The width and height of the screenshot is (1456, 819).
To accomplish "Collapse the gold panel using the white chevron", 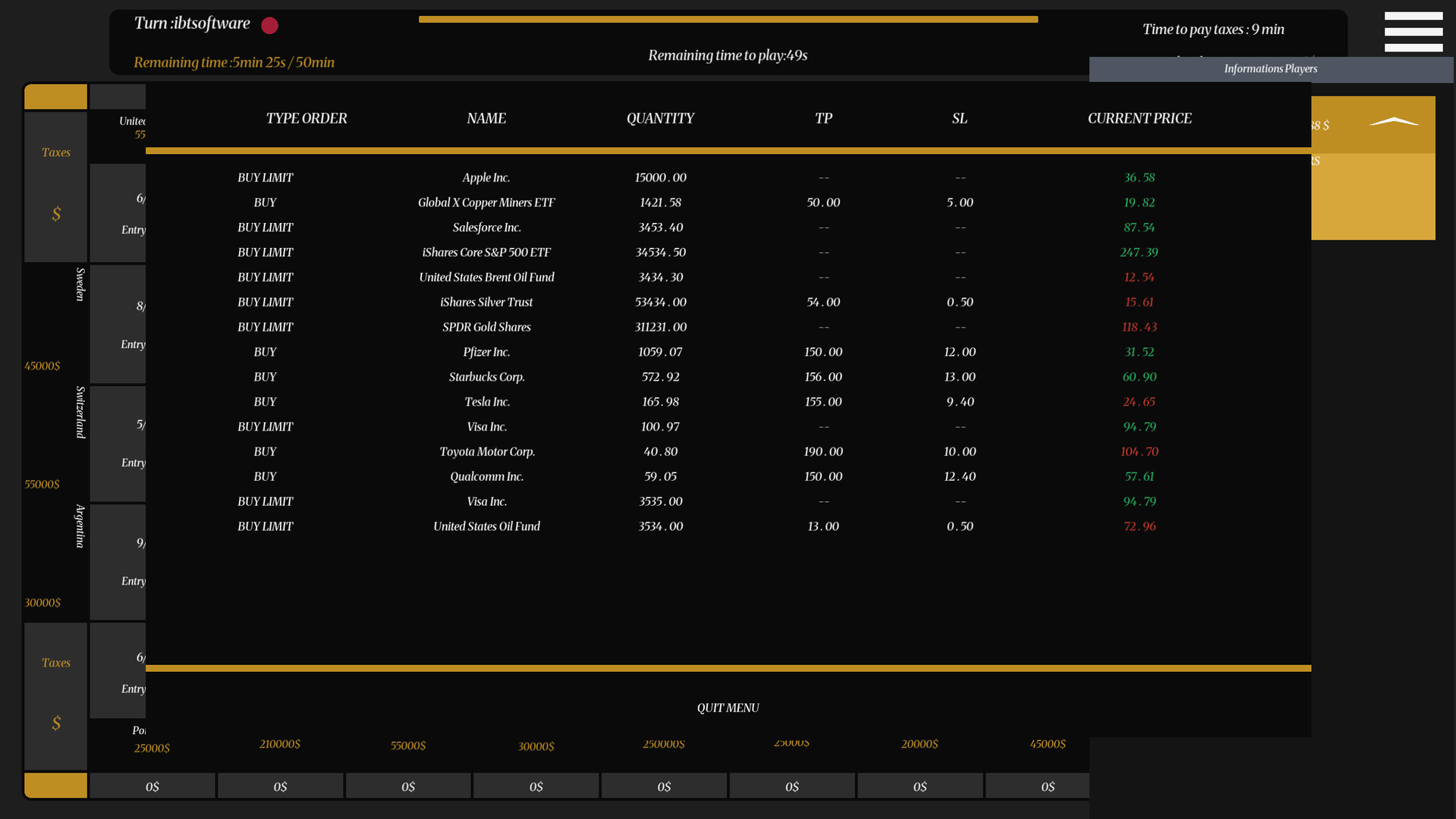I will (1395, 120).
